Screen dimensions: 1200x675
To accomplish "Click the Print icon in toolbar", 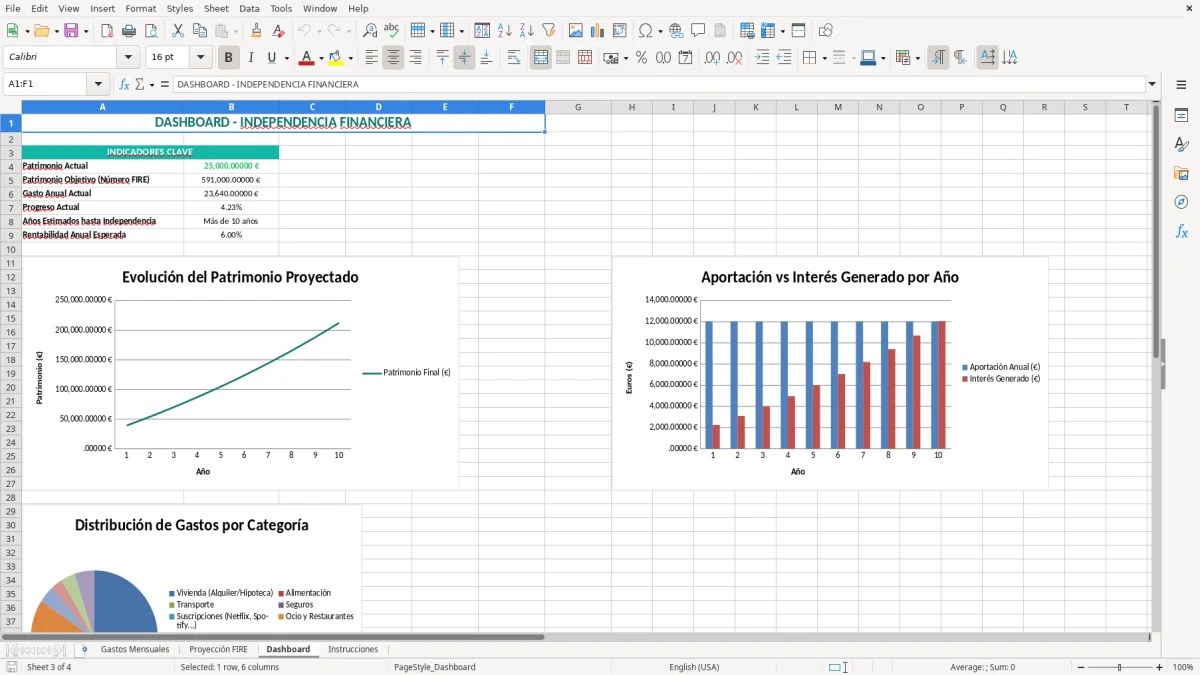I will [129, 31].
